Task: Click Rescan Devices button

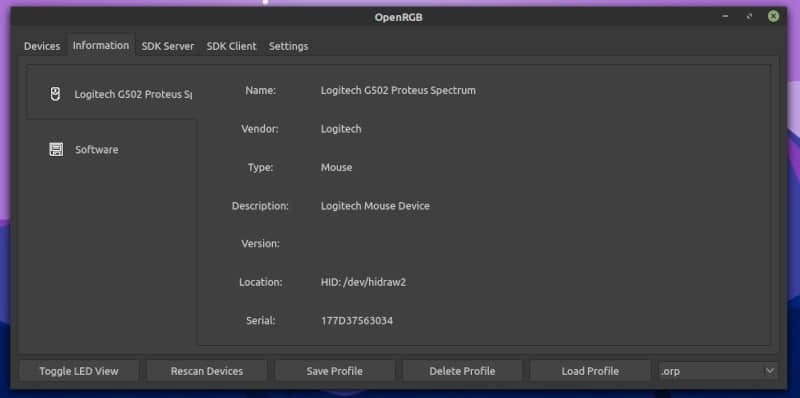Action: click(207, 371)
